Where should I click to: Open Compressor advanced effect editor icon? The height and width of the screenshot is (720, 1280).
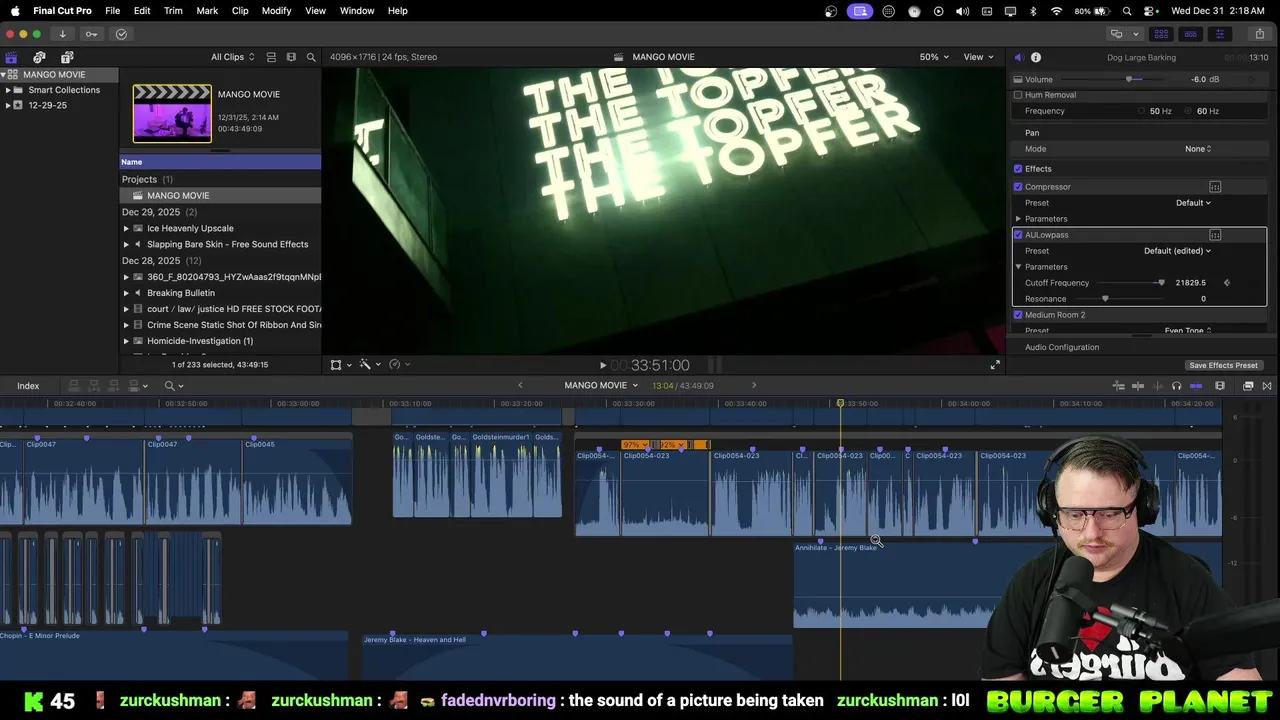(1215, 187)
